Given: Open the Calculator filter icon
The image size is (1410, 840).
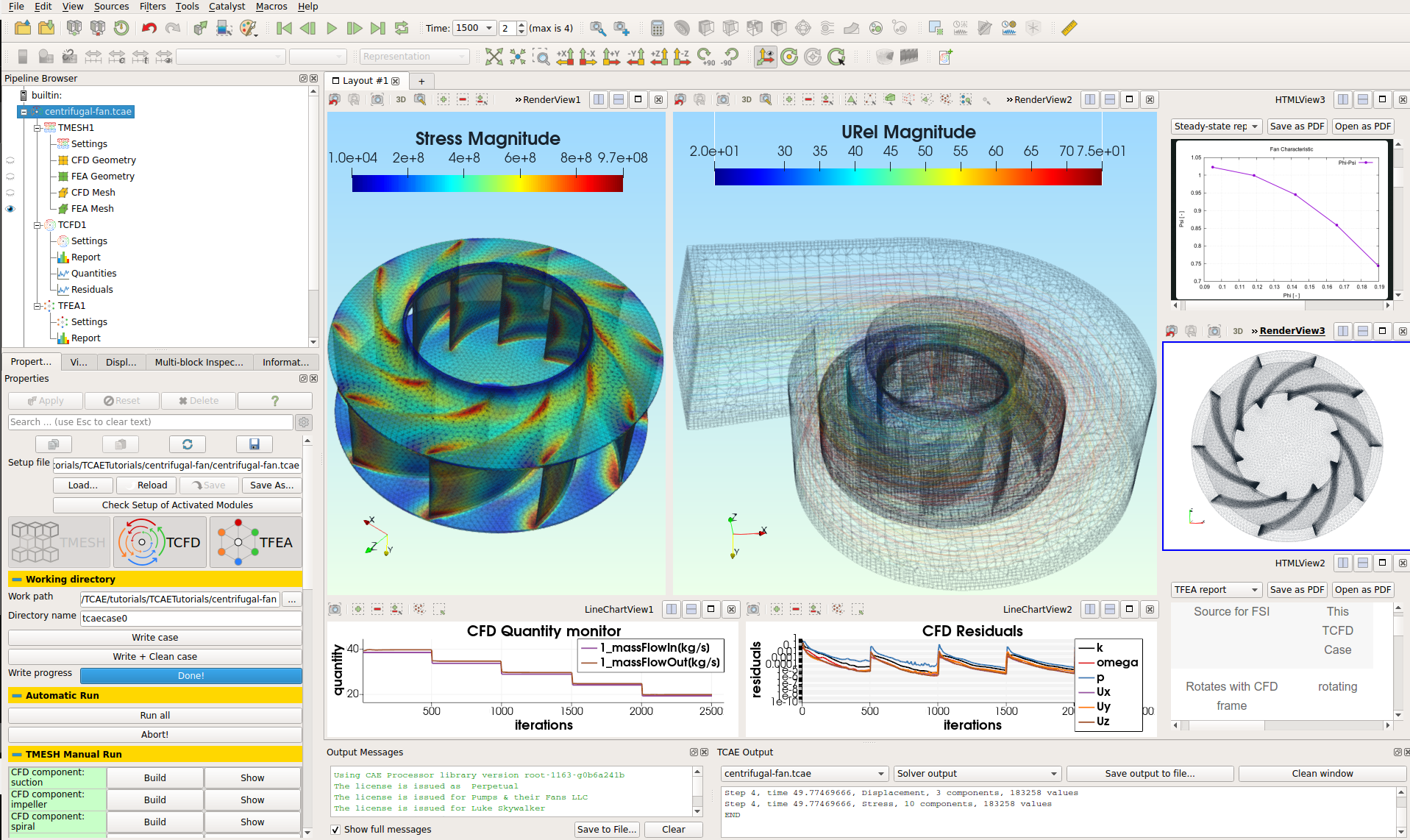Looking at the screenshot, I should pyautogui.click(x=658, y=28).
